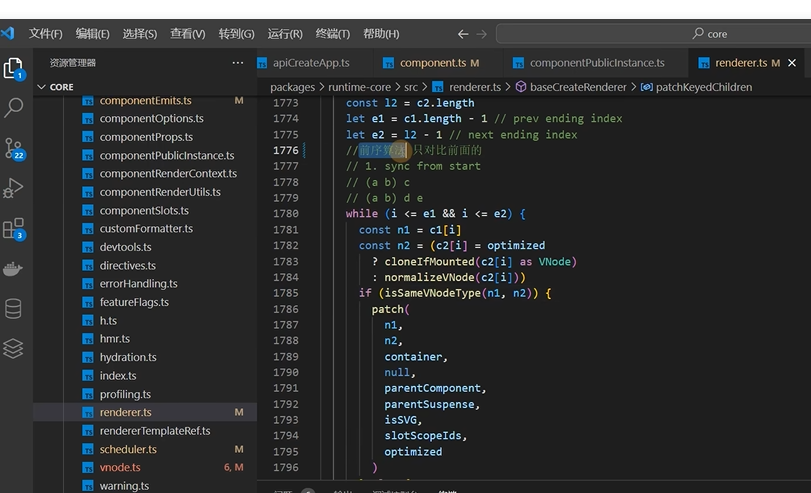Open the Search view in activity bar
811x493 pixels.
coord(13,108)
